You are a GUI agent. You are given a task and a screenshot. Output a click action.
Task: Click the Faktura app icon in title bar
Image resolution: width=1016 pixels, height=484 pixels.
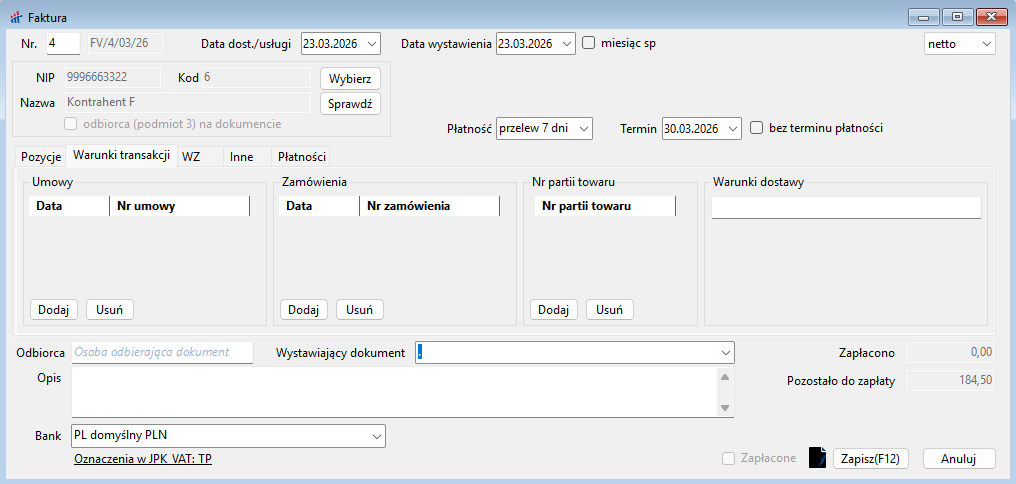[x=14, y=17]
